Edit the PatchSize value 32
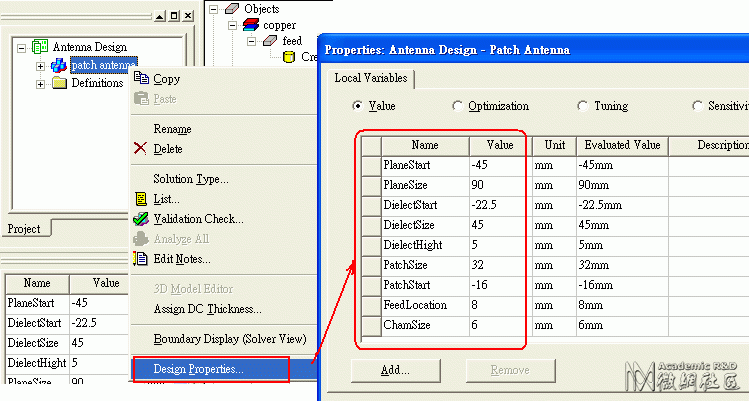This screenshot has width=749, height=401. tap(501, 265)
